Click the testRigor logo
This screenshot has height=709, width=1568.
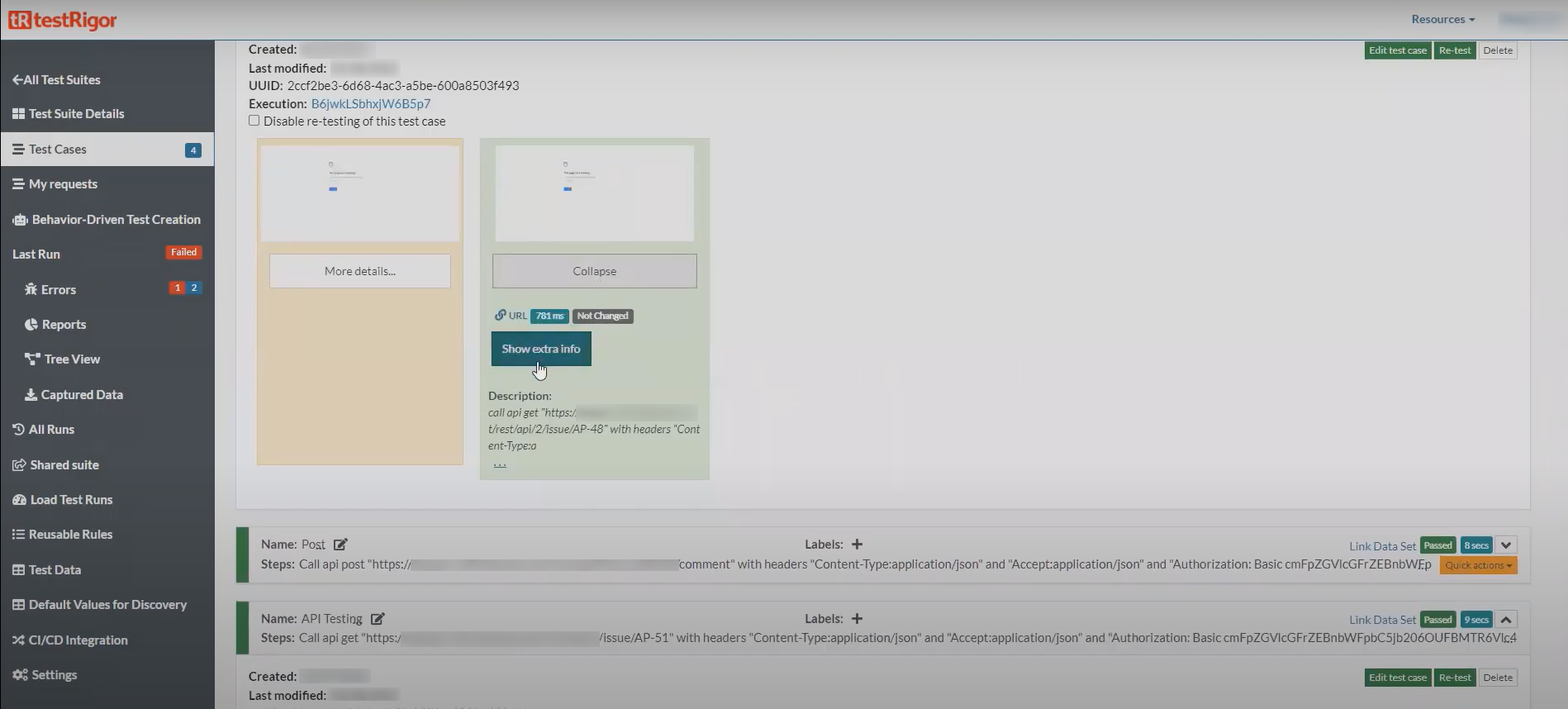pos(63,20)
